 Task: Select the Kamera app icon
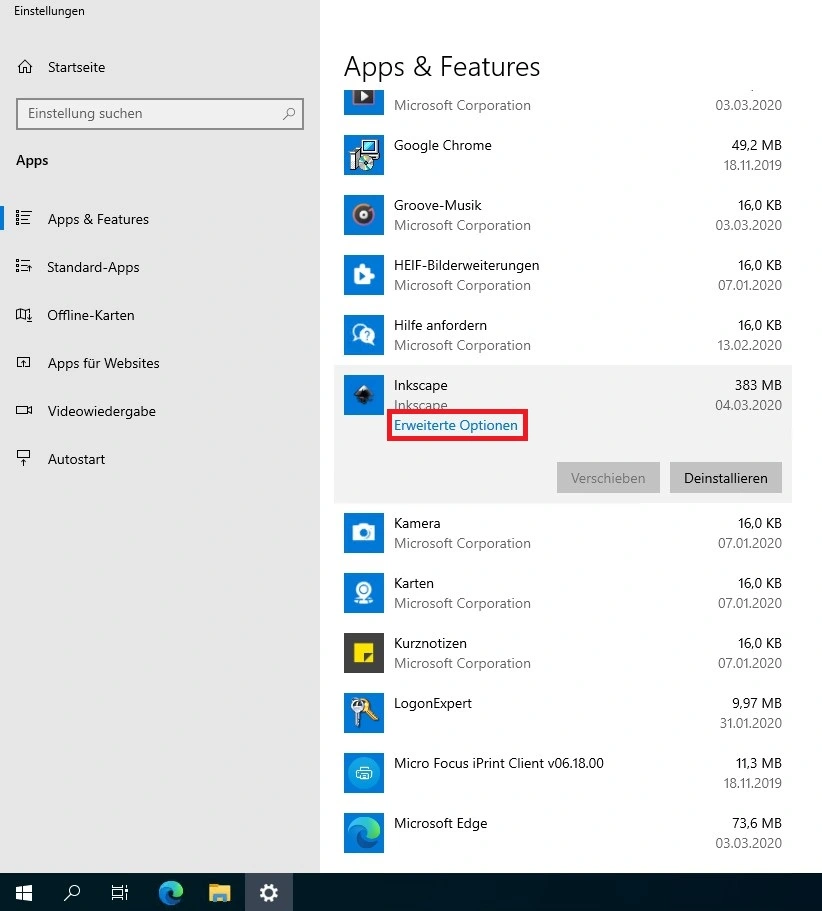click(364, 533)
